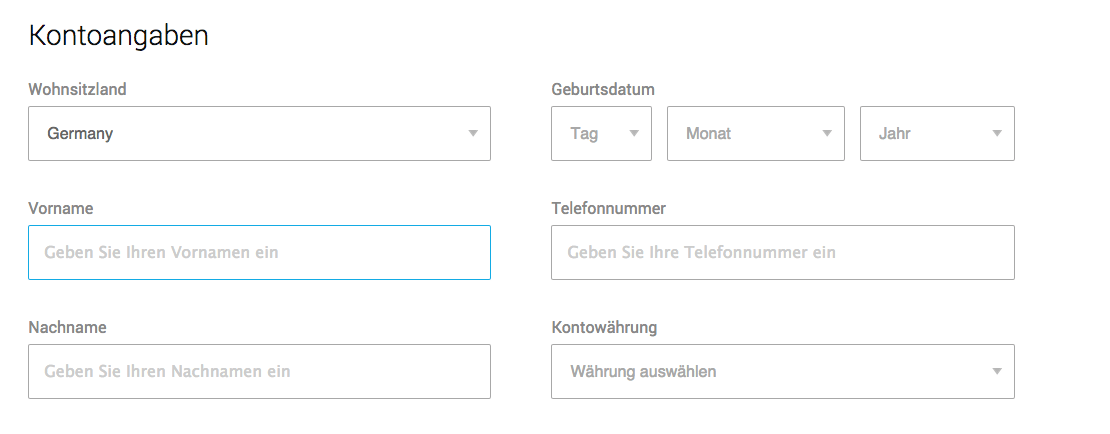Screen dimensions: 1110x434
Task: Open the Wohnsitzland dropdown showing Germany
Action: tap(259, 133)
